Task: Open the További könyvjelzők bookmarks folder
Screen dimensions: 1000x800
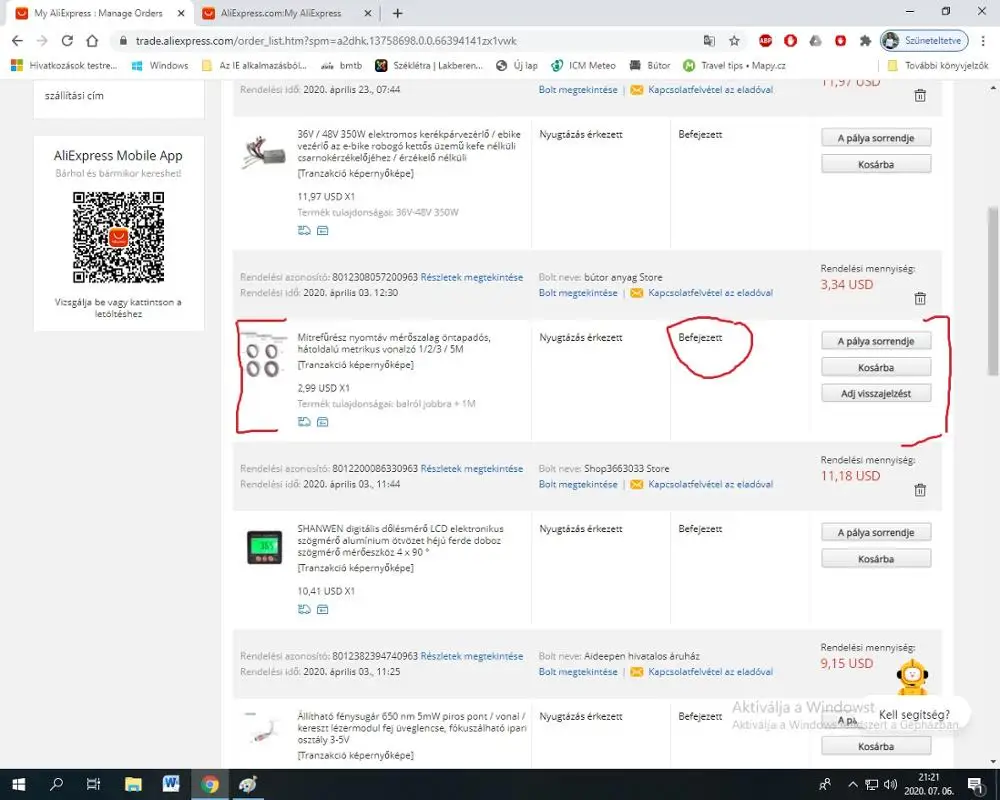Action: (x=938, y=65)
